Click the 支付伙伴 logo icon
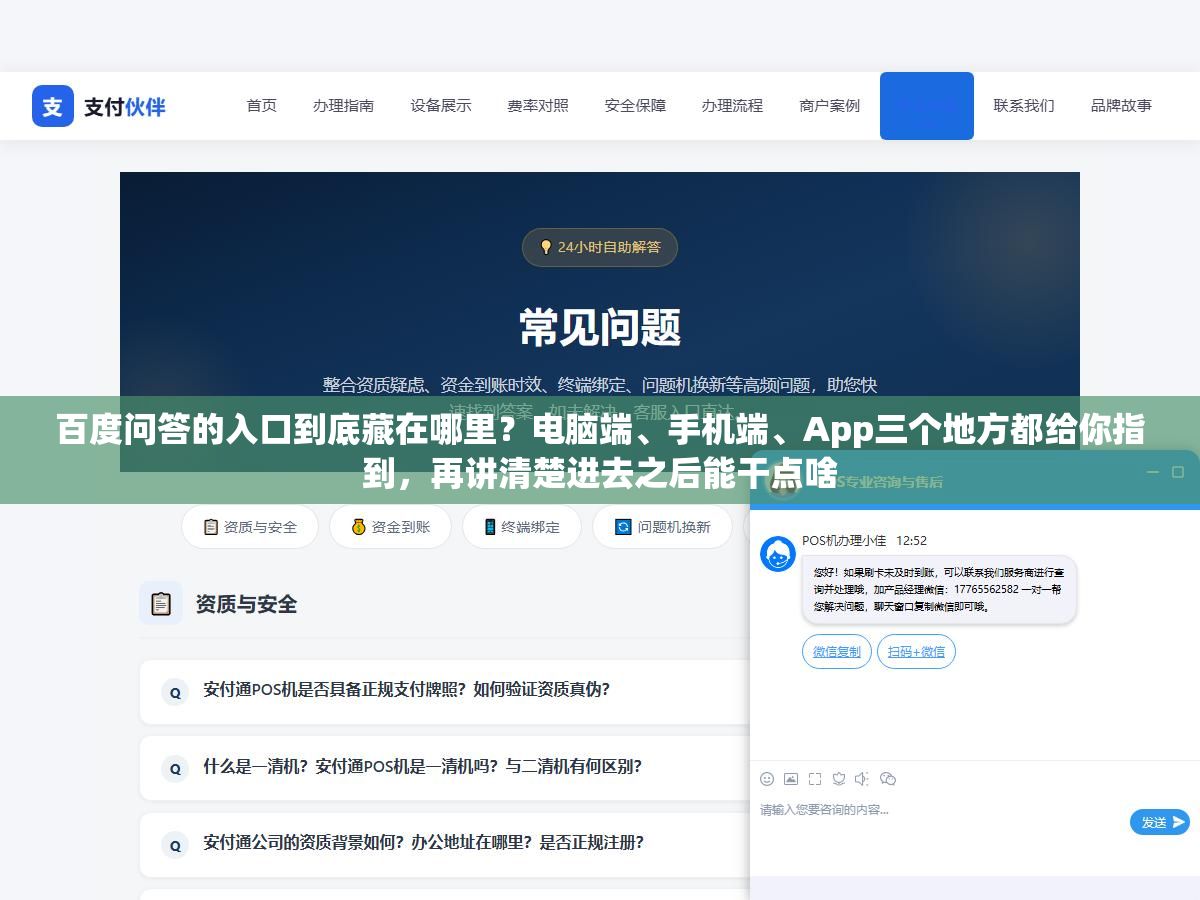The image size is (1200, 900). coord(53,106)
